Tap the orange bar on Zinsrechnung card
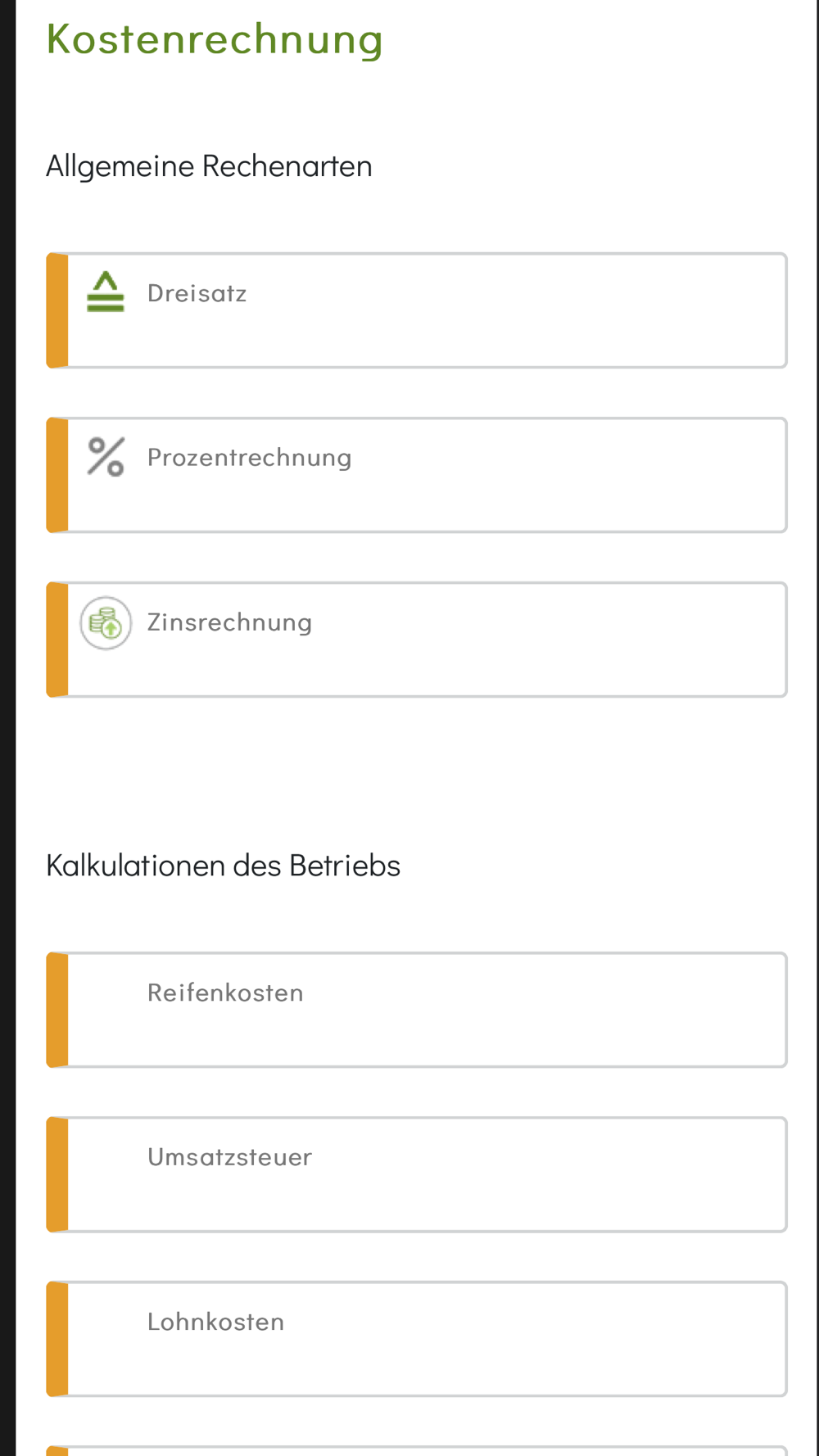Viewport: 819px width, 1456px height. pos(57,640)
